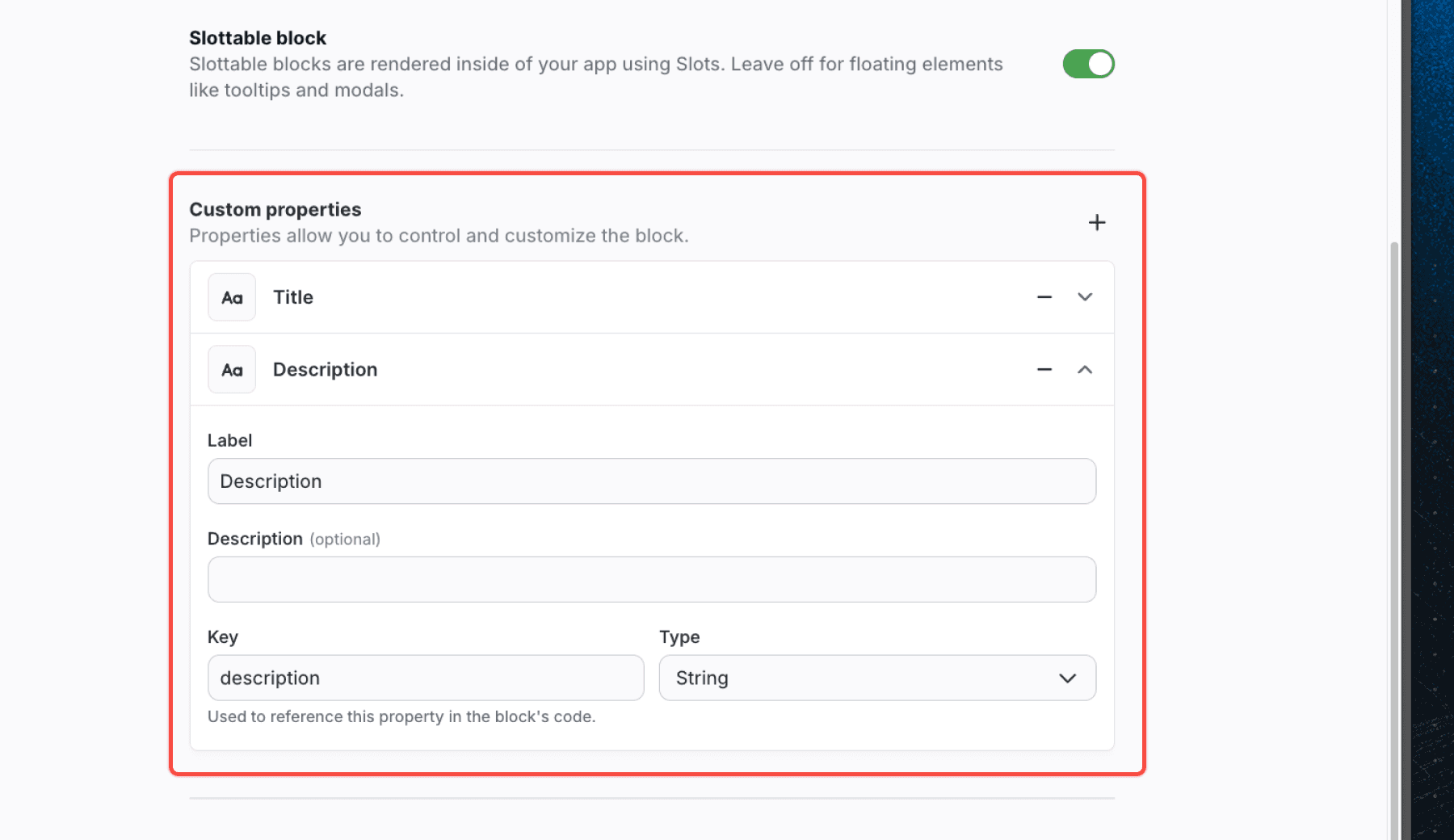Click the chevron on the Type selector

pos(1068,678)
